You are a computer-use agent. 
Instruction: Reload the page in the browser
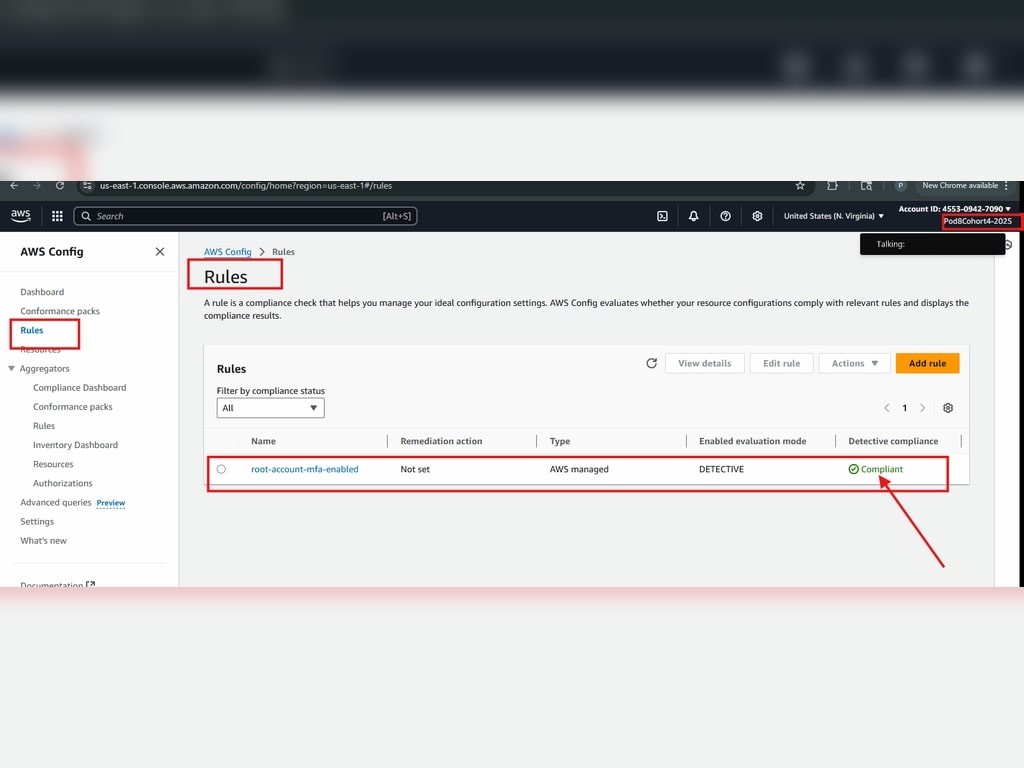pyautogui.click(x=59, y=185)
